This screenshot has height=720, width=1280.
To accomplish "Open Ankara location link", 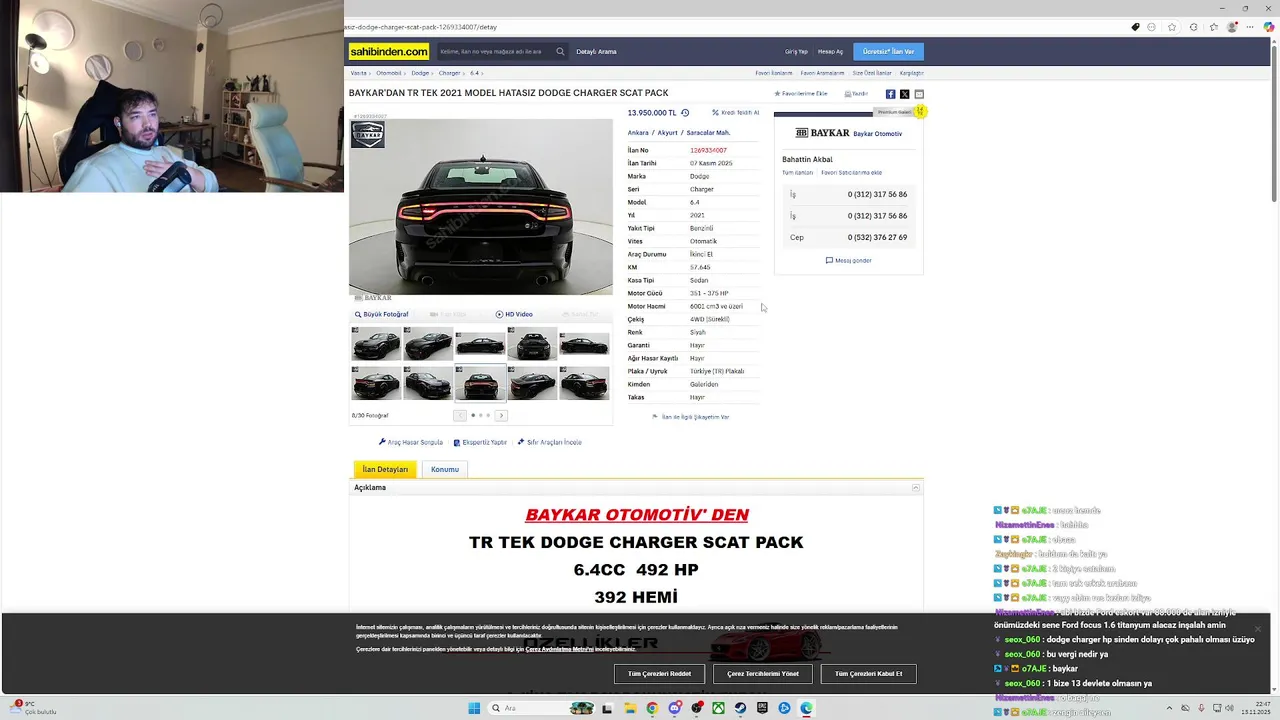I will pyautogui.click(x=638, y=133).
